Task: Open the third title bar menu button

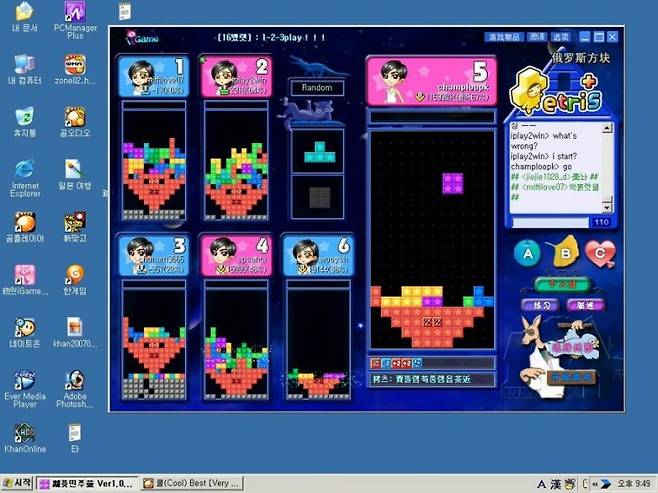Action: (560, 37)
